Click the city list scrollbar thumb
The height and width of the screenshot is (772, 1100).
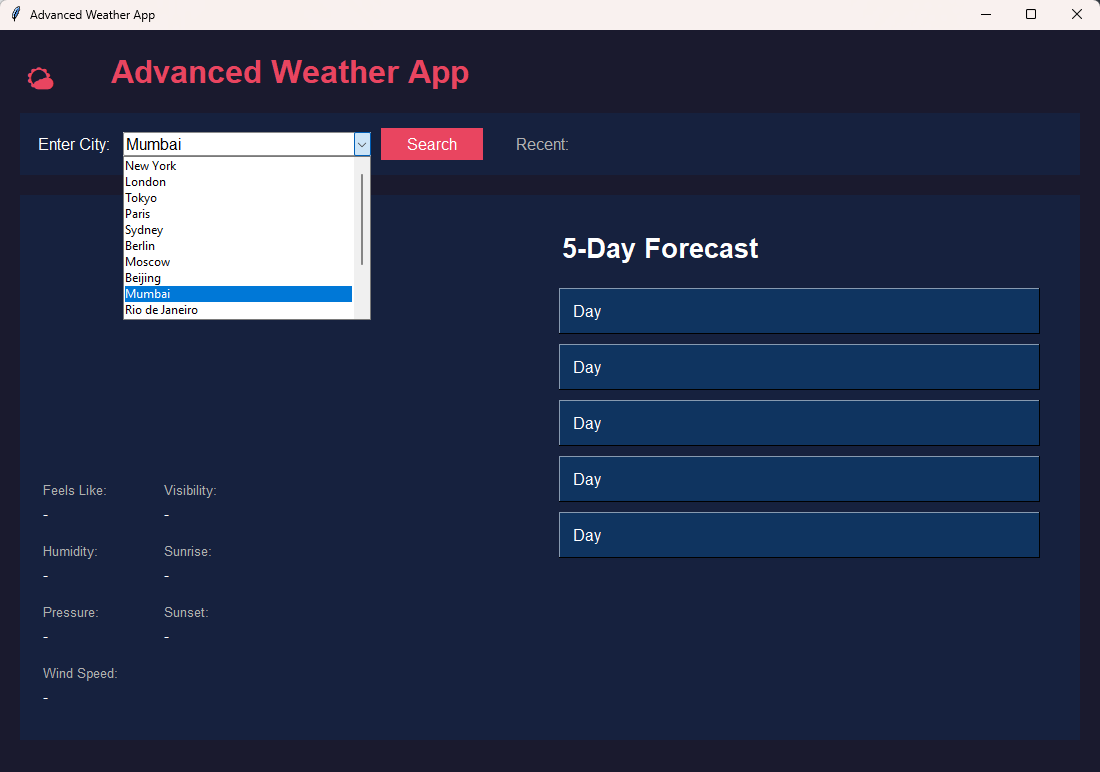pyautogui.click(x=362, y=218)
